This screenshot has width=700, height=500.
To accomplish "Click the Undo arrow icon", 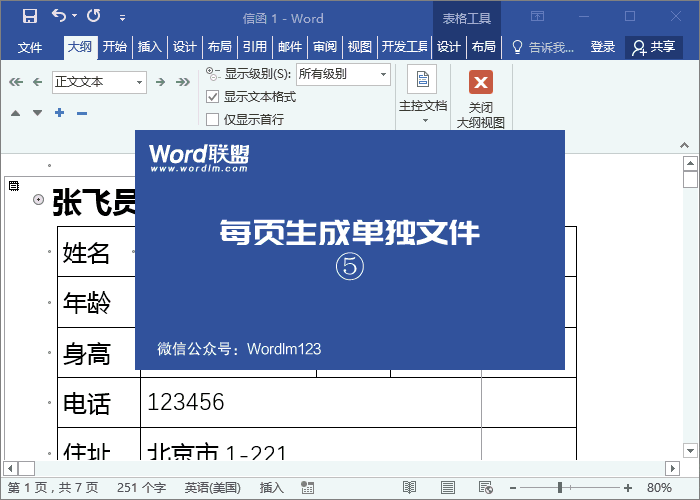I will [58, 16].
